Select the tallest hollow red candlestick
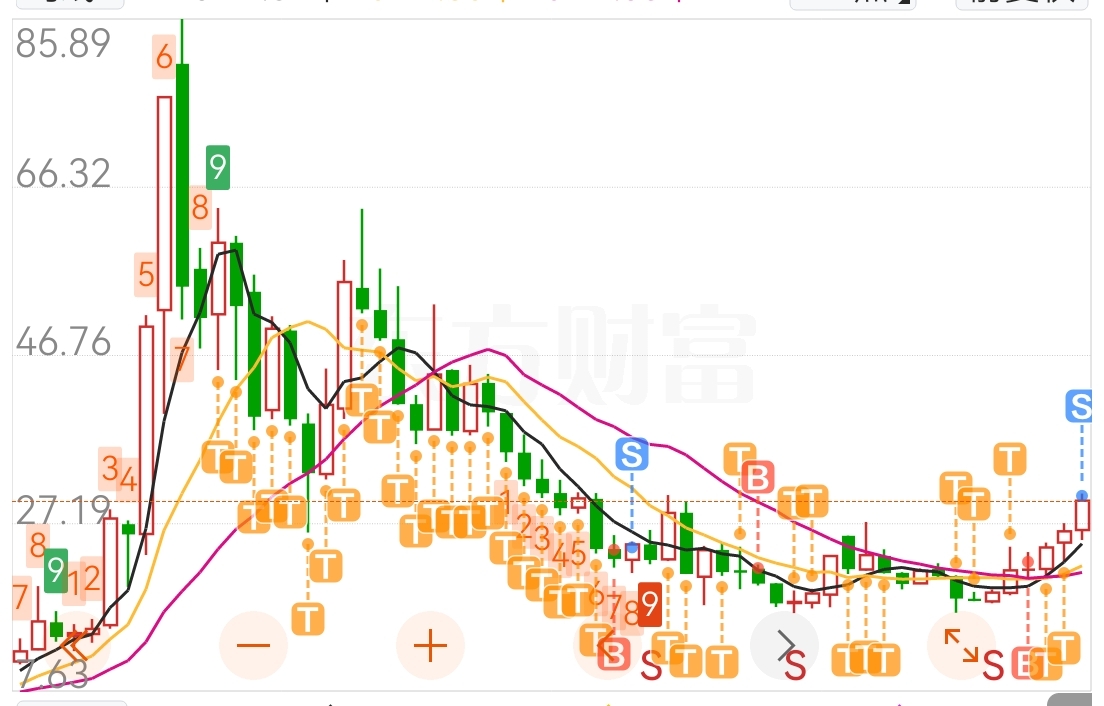 pyautogui.click(x=164, y=203)
